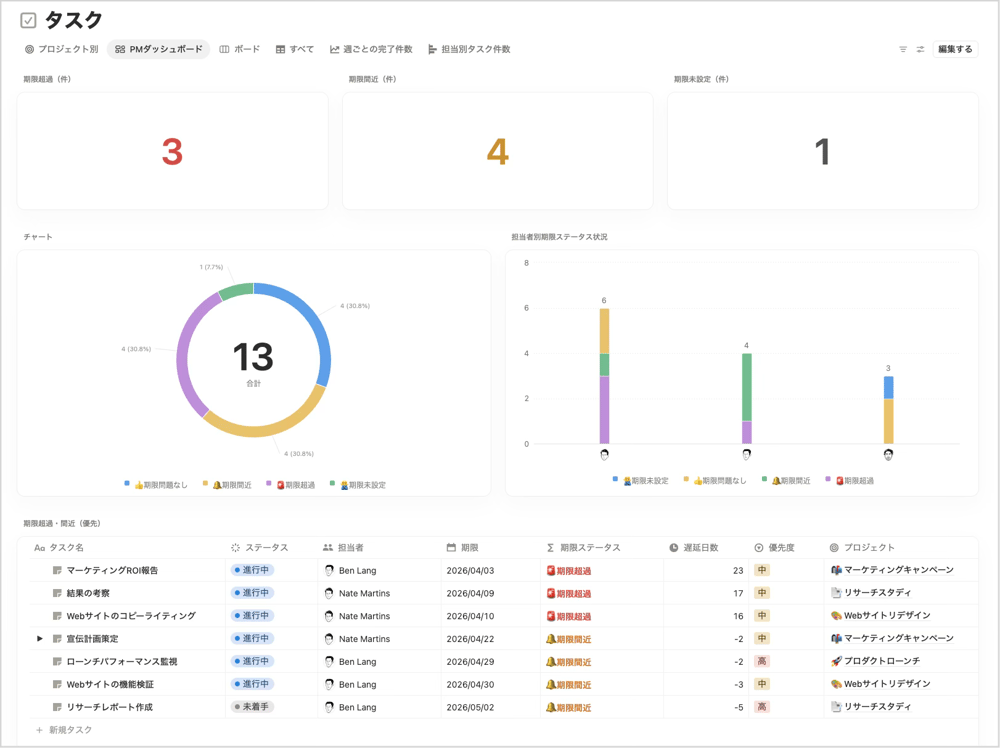The width and height of the screenshot is (1000, 748).
Task: Click the filter icon in the top toolbar
Action: coord(903,48)
